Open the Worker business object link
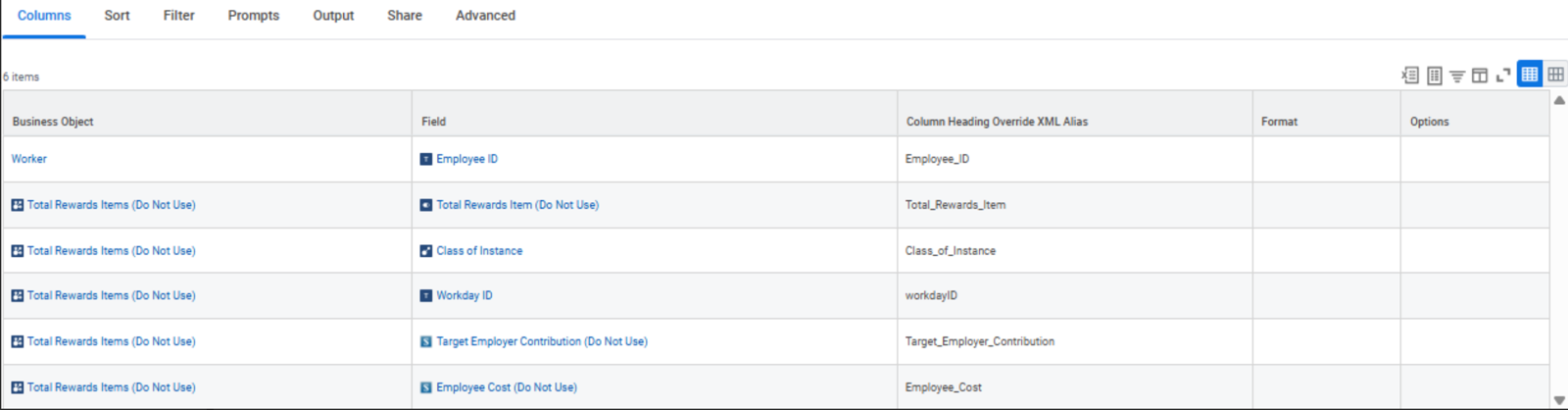Screen dimensions: 1568x410 click(29, 159)
